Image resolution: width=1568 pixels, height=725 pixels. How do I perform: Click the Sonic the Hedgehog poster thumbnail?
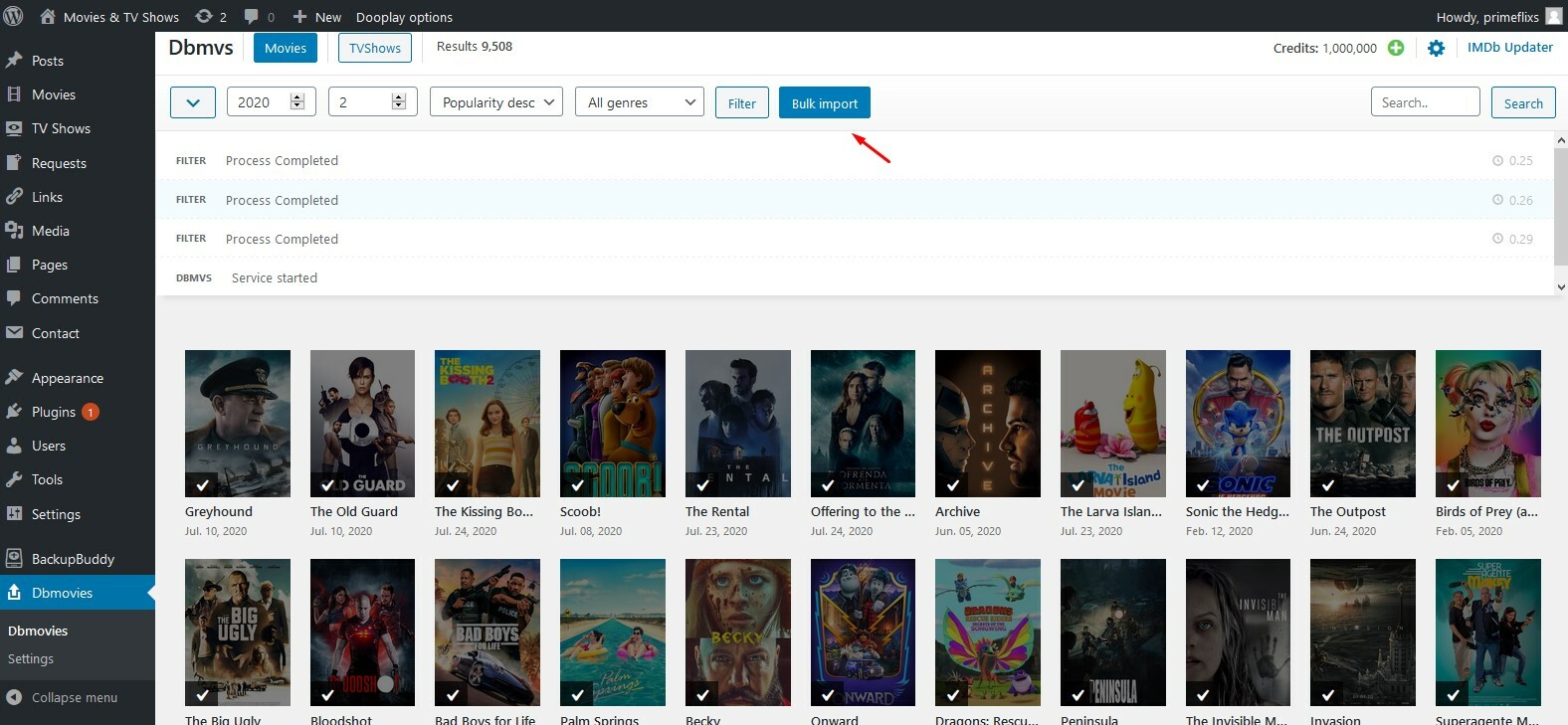1238,424
